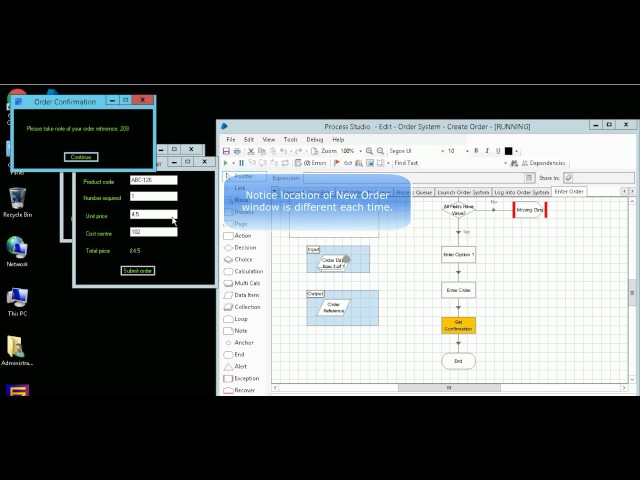Screen dimensions: 640x480
Task: Click the Redo arrow icon
Action: click(298, 151)
